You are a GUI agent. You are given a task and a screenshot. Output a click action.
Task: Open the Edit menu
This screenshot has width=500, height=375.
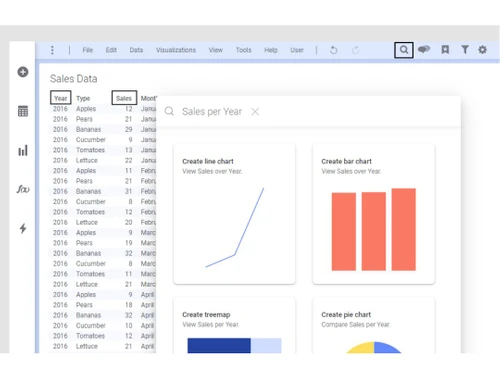click(111, 50)
